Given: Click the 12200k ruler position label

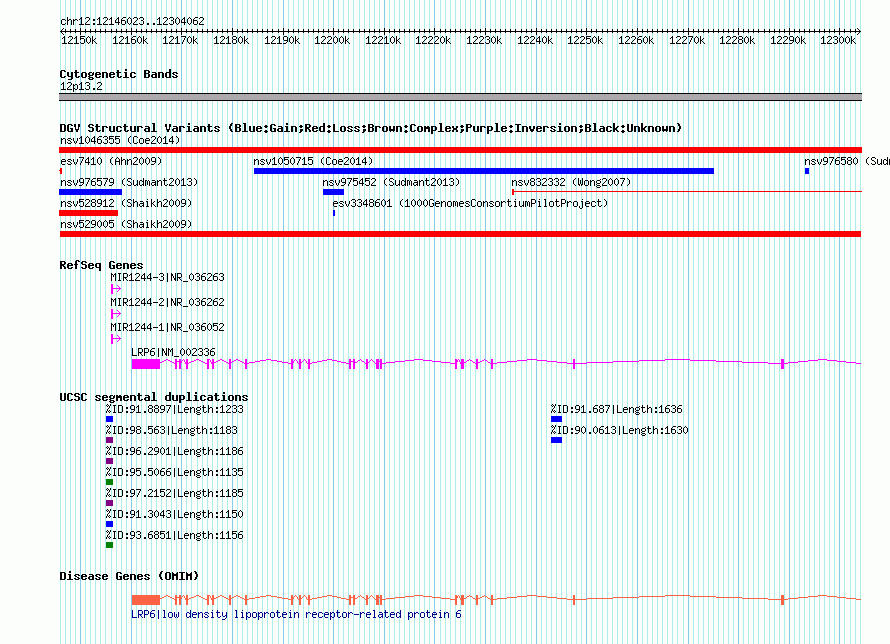Looking at the screenshot, I should click(332, 40).
